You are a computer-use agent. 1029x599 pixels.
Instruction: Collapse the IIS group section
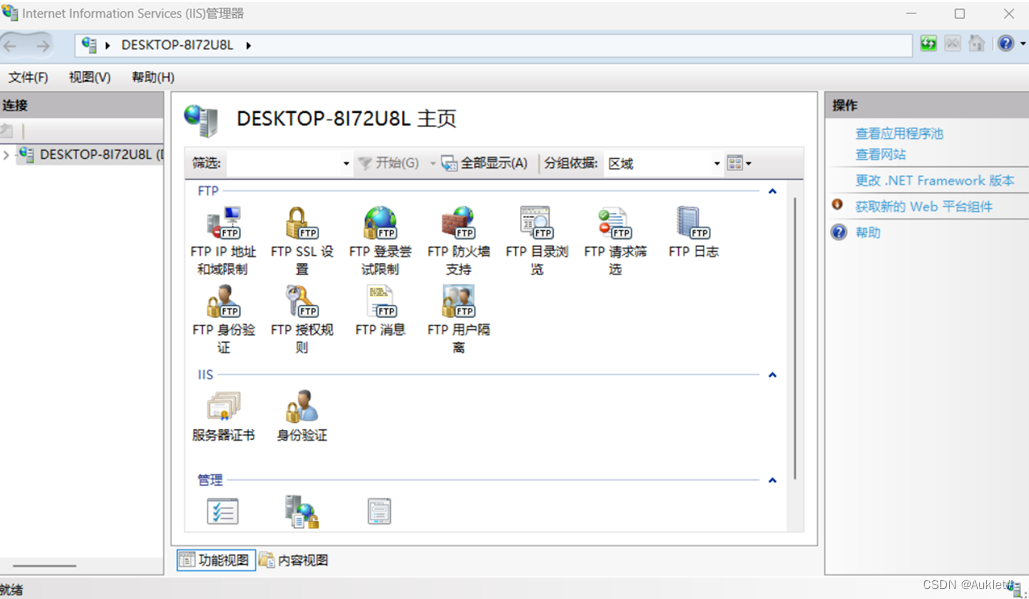[x=772, y=375]
